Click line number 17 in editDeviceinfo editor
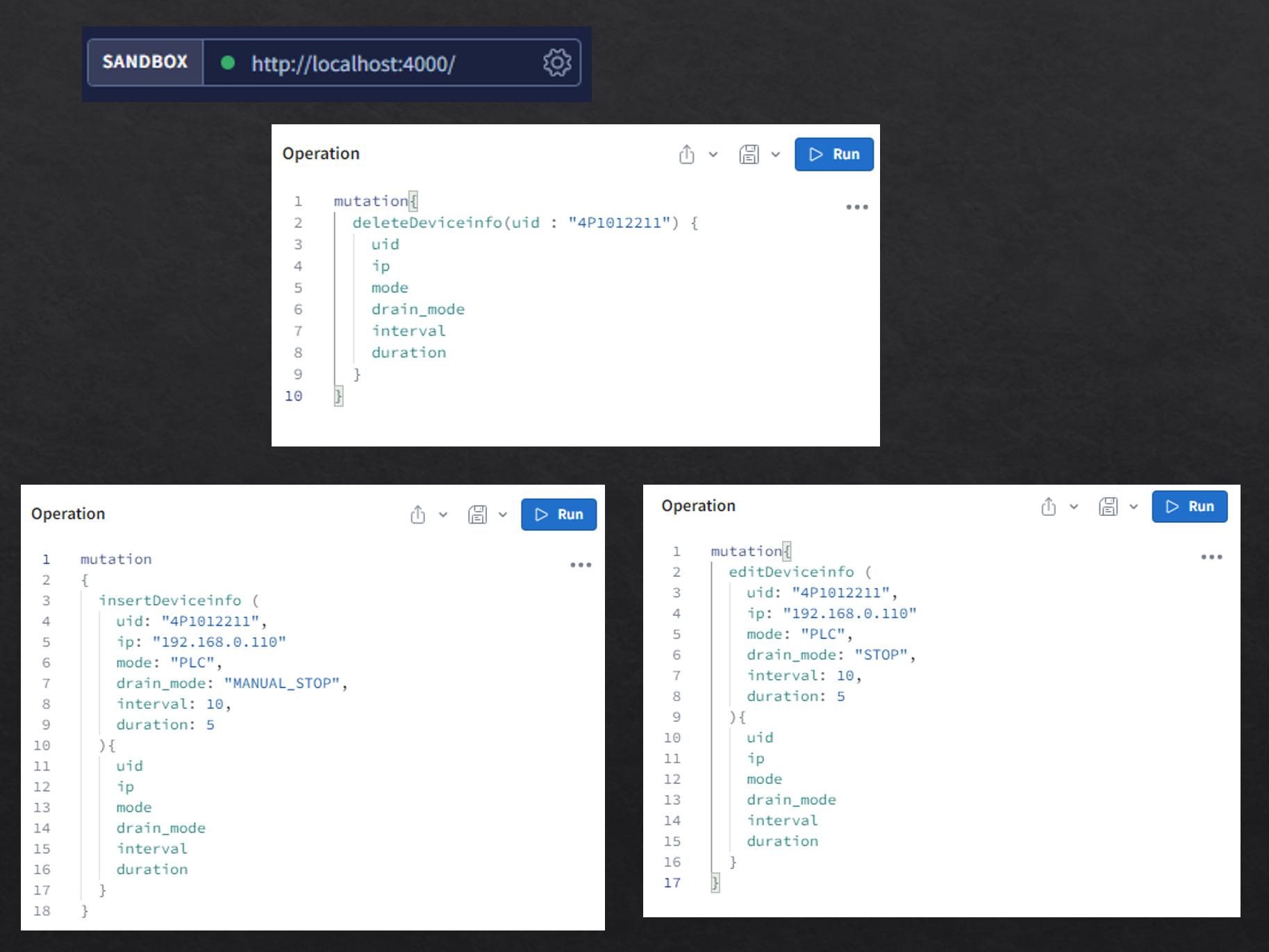This screenshot has height=952, width=1269. pyautogui.click(x=672, y=883)
